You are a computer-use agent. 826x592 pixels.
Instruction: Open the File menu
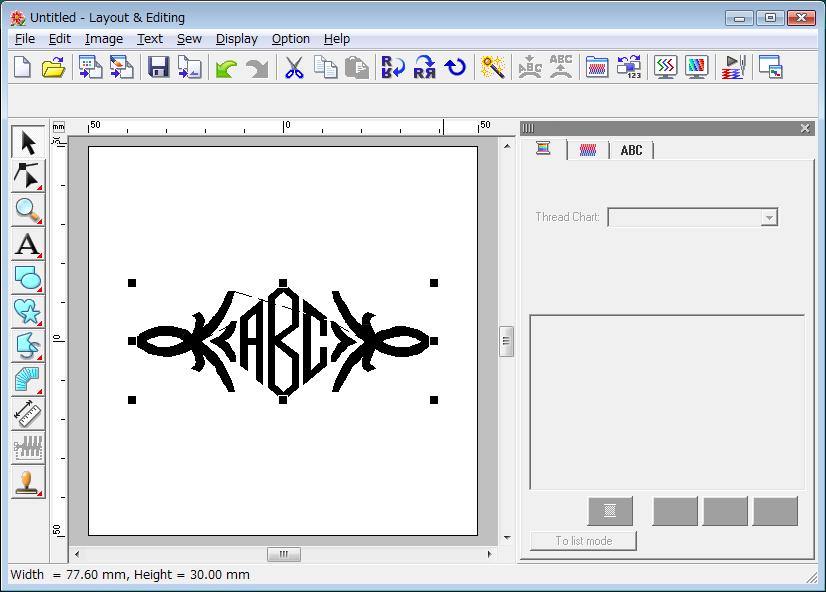point(25,39)
